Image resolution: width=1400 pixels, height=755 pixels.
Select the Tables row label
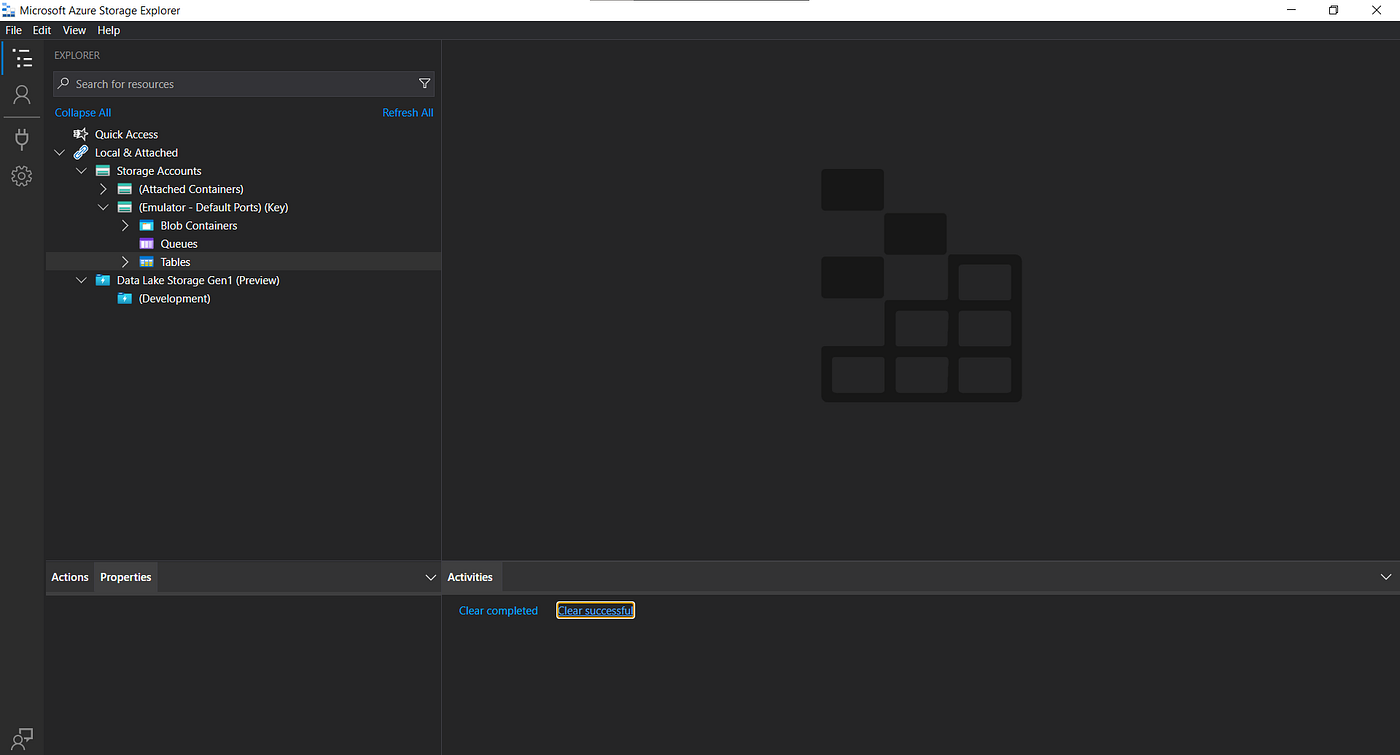click(x=175, y=262)
